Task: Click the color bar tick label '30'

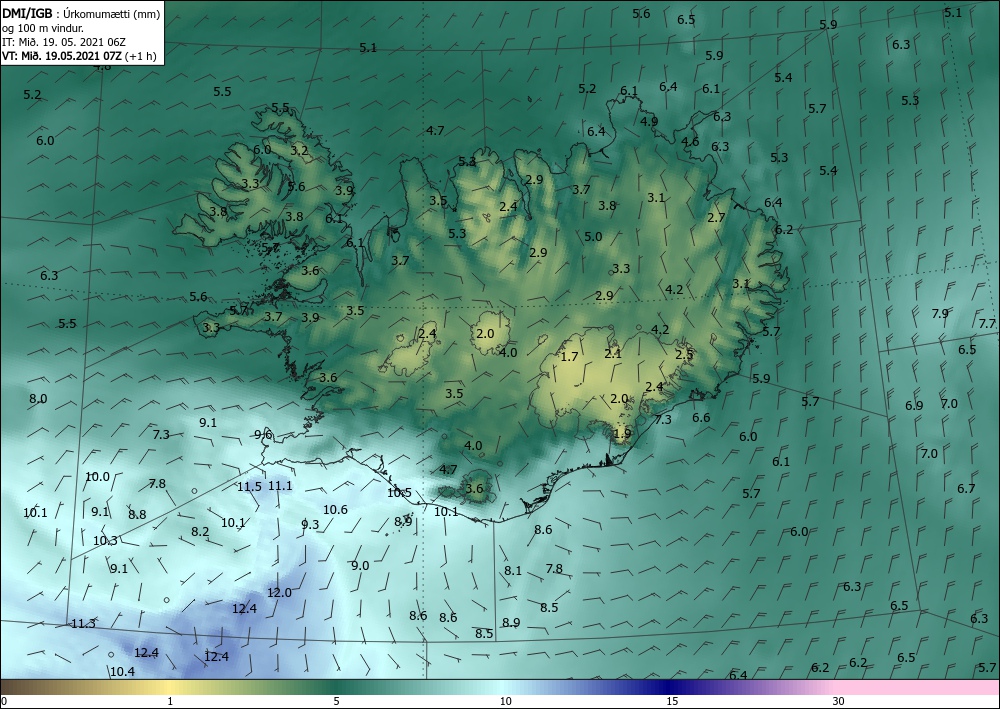Action: [x=838, y=701]
